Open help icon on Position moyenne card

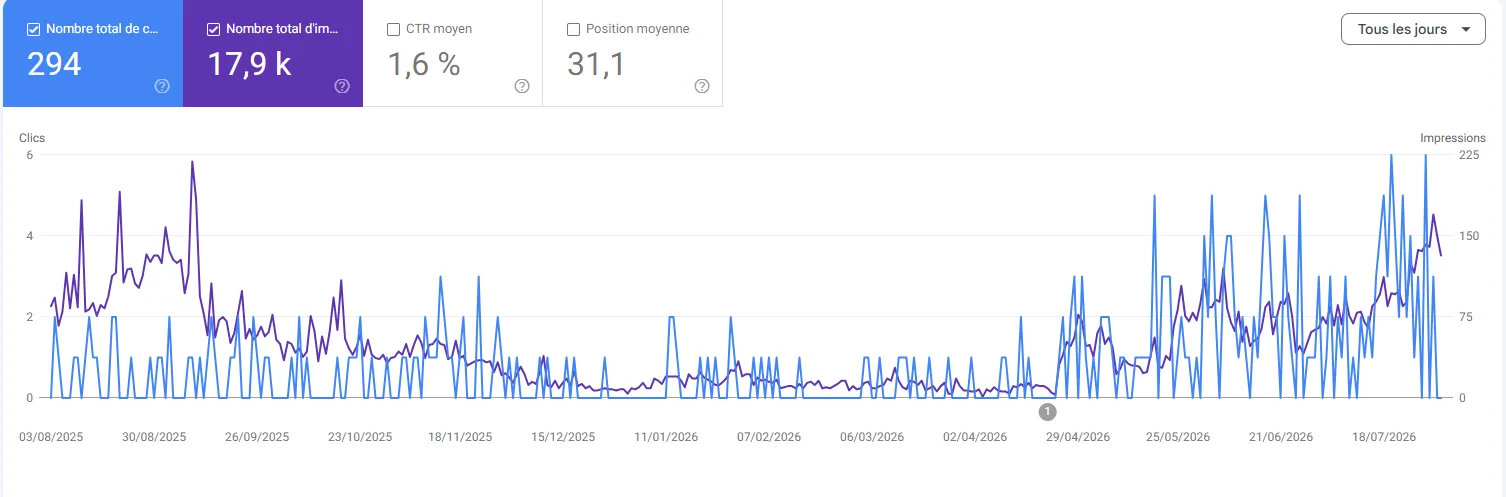tap(702, 86)
